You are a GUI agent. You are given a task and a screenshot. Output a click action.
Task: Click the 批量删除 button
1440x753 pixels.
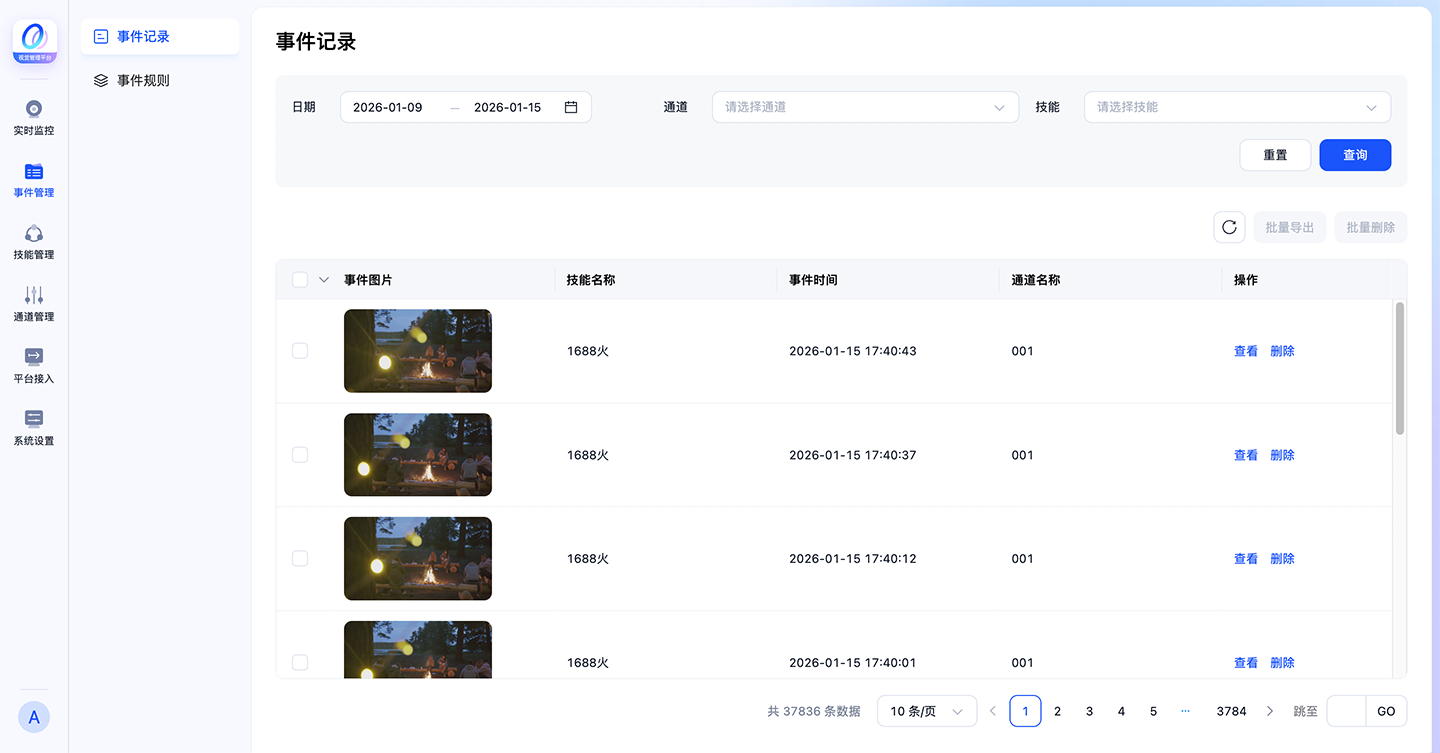tap(1371, 227)
